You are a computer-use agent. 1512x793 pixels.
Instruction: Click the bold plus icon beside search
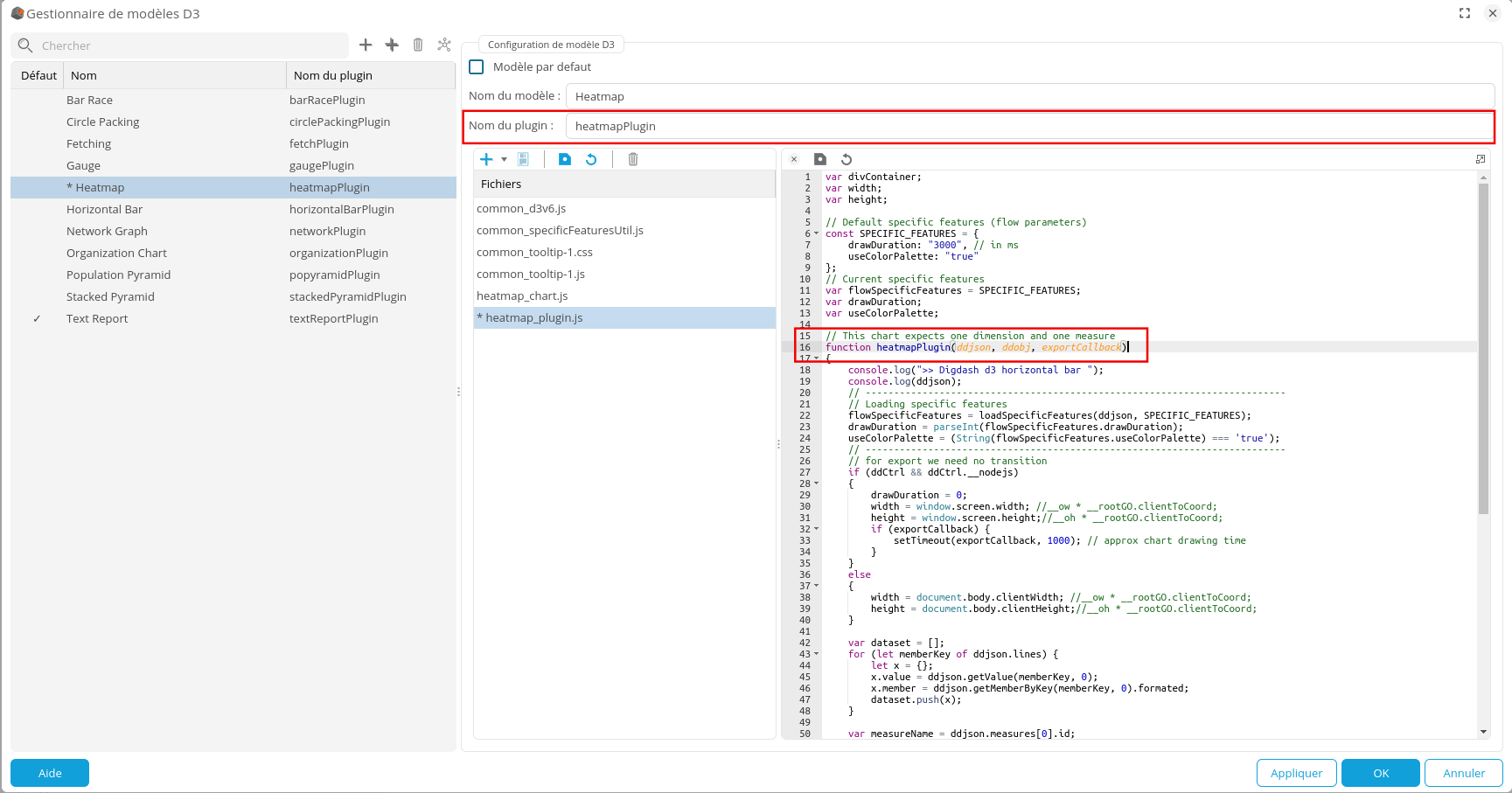click(x=392, y=45)
